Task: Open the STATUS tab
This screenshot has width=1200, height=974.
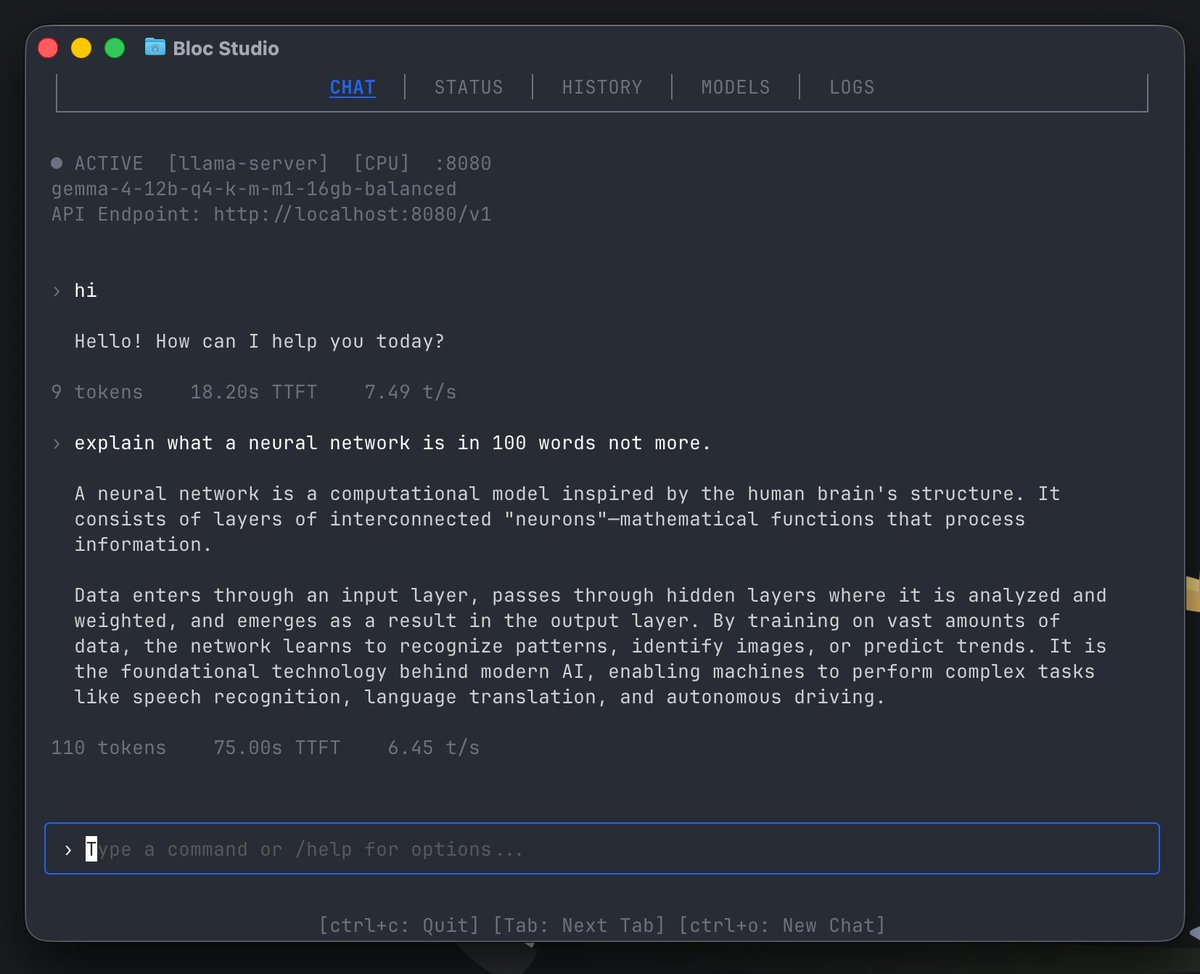Action: [x=469, y=87]
